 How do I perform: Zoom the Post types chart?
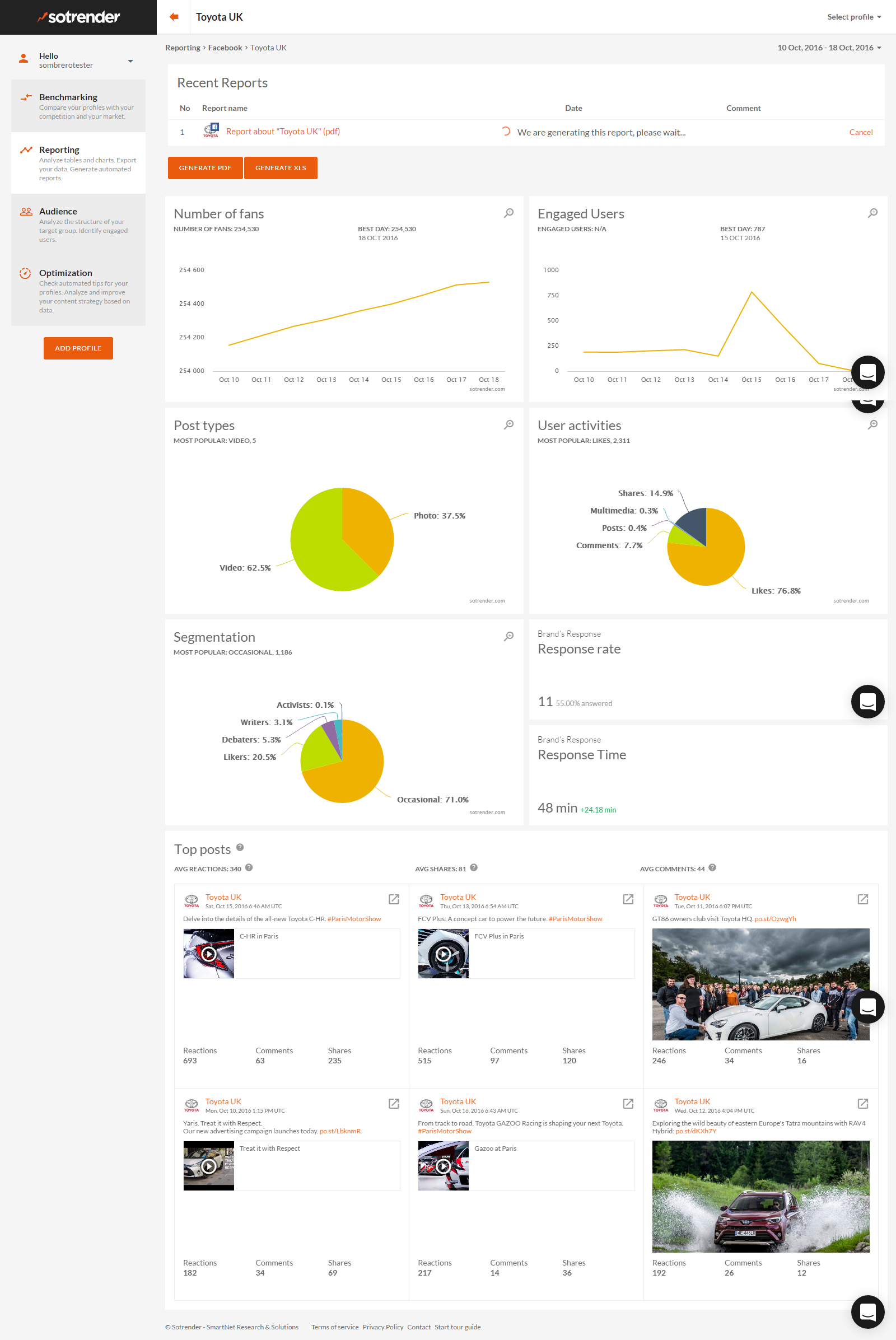tap(508, 424)
